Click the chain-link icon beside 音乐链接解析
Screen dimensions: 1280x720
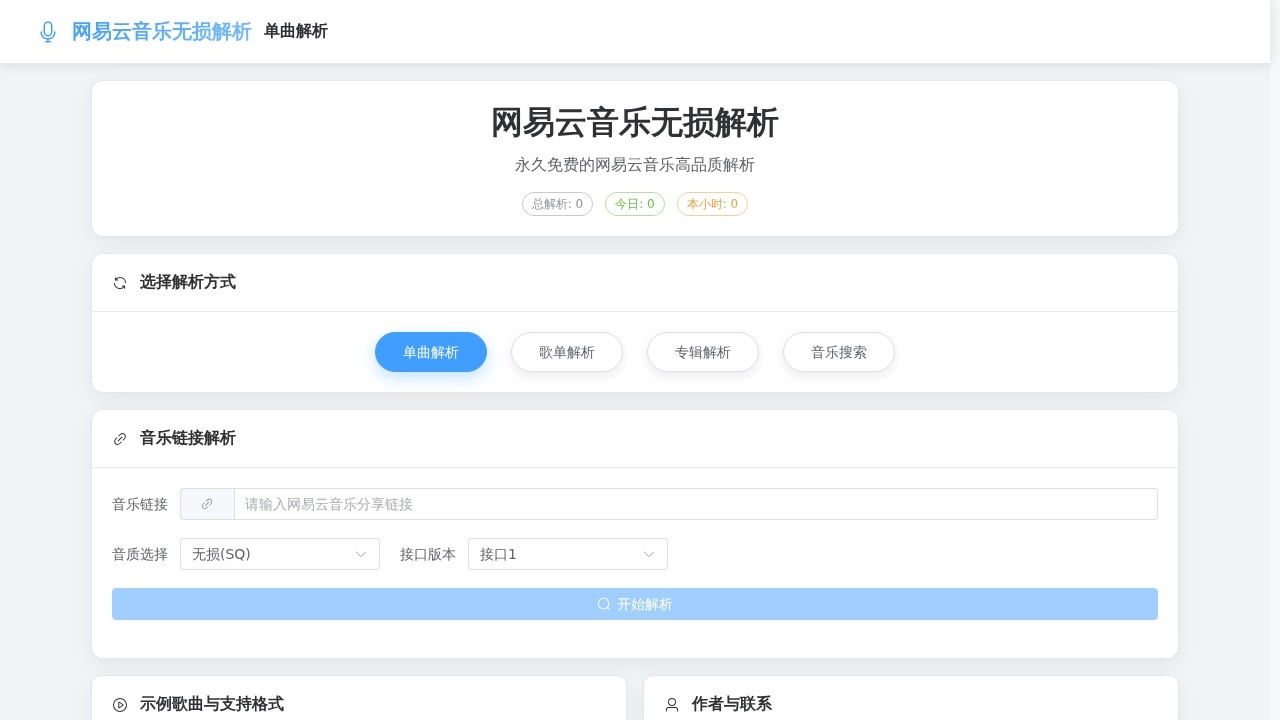(x=120, y=439)
